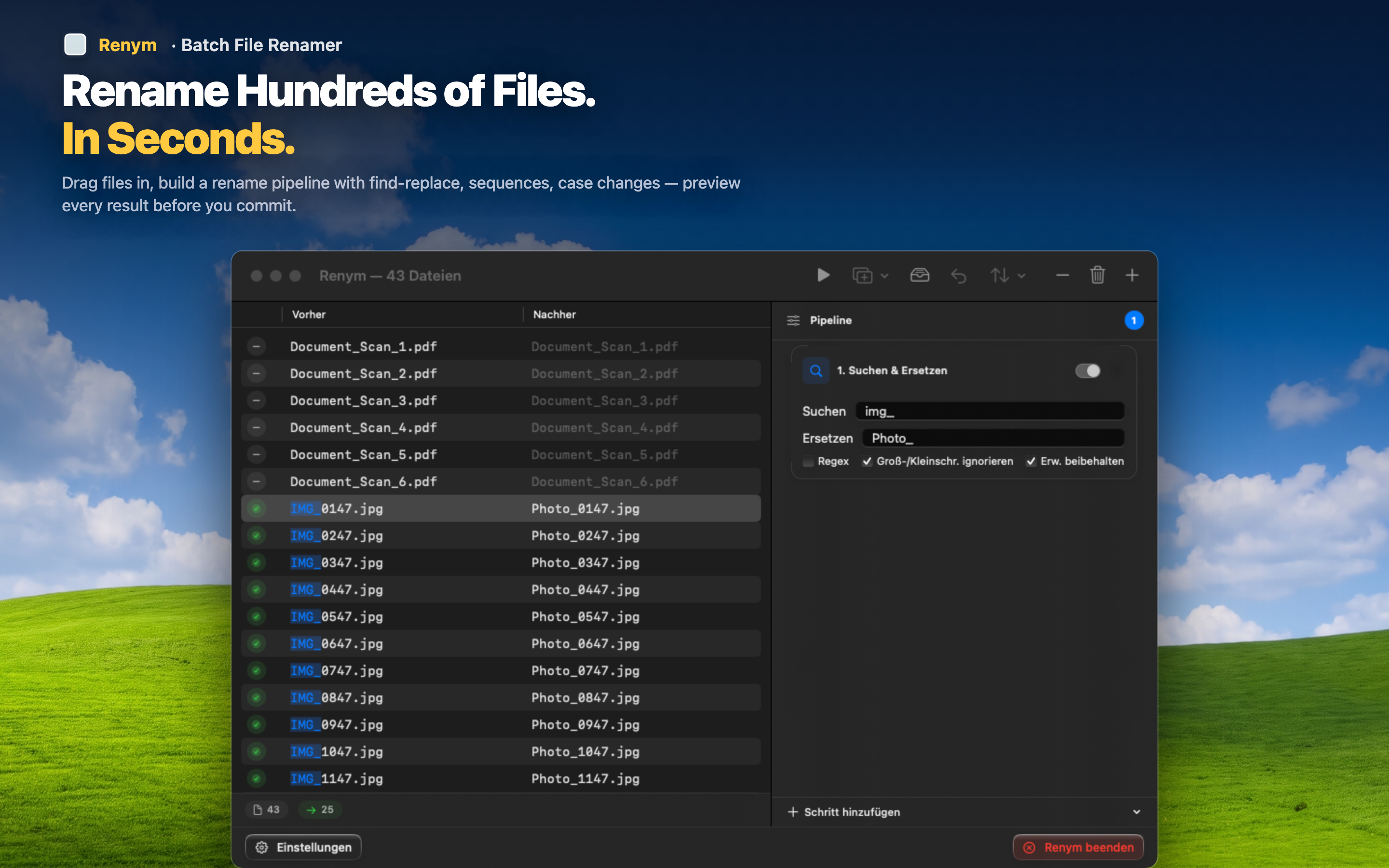The height and width of the screenshot is (868, 1389).
Task: Click the green check for IMG_0247.jpg
Action: click(257, 536)
